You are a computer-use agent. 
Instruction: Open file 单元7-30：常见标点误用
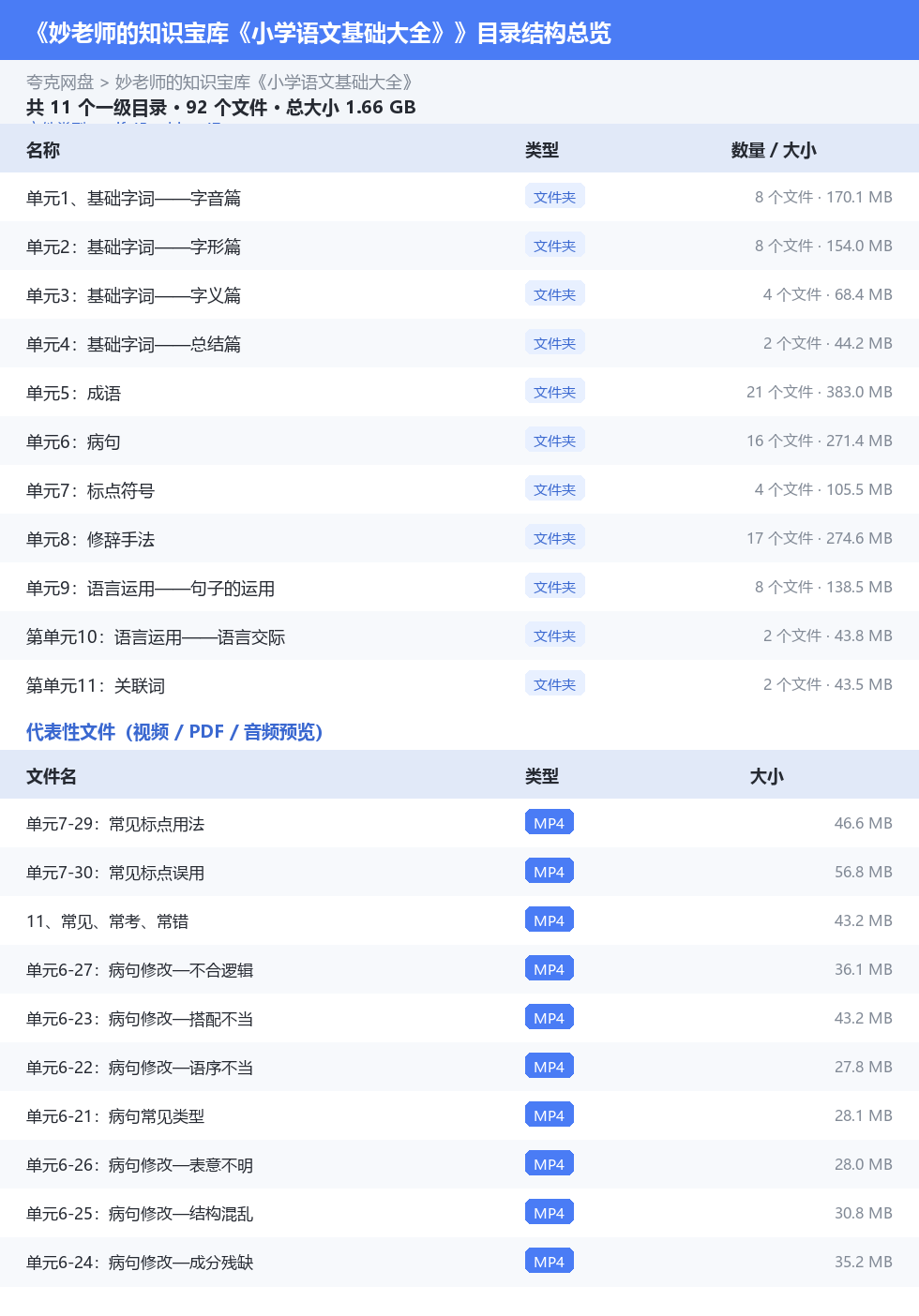115,873
